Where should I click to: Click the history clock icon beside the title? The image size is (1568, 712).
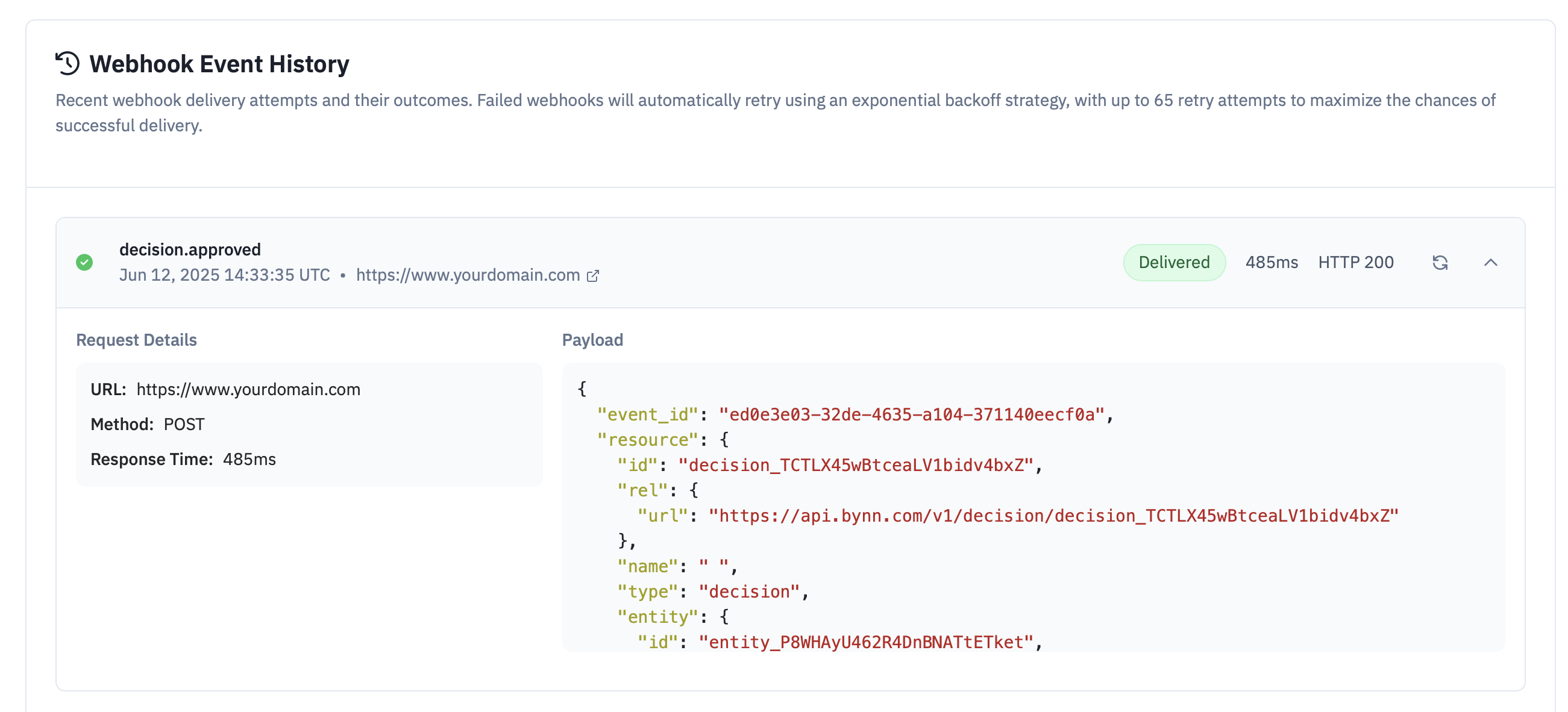click(67, 63)
